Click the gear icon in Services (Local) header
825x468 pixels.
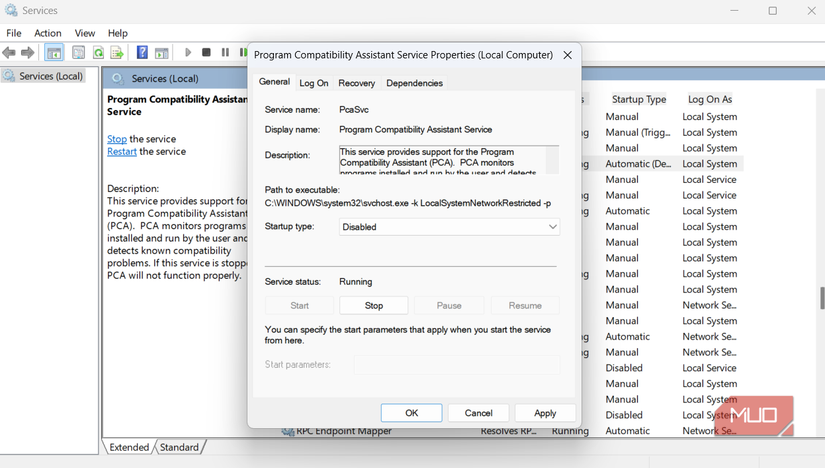click(x=117, y=79)
